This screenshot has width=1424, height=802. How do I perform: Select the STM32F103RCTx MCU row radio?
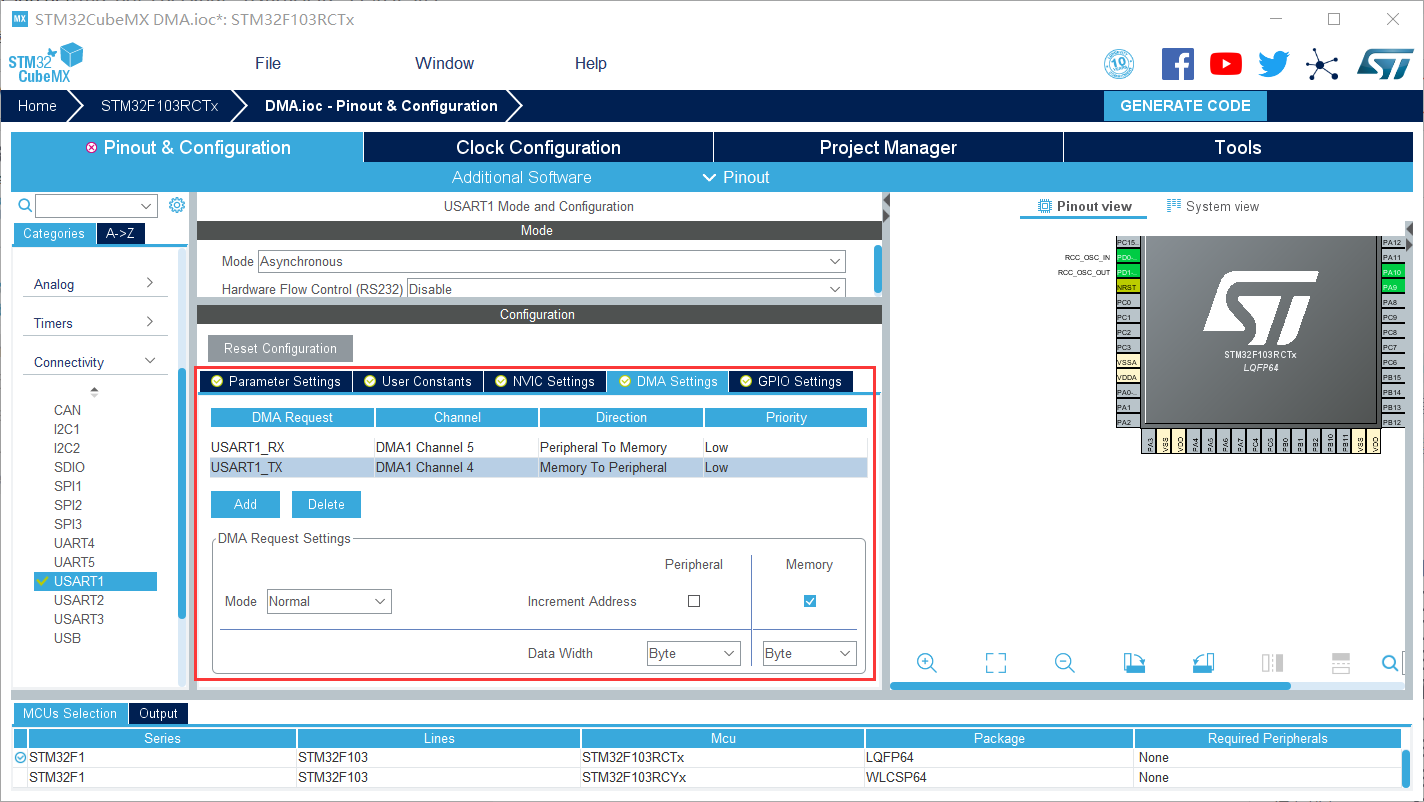point(21,758)
